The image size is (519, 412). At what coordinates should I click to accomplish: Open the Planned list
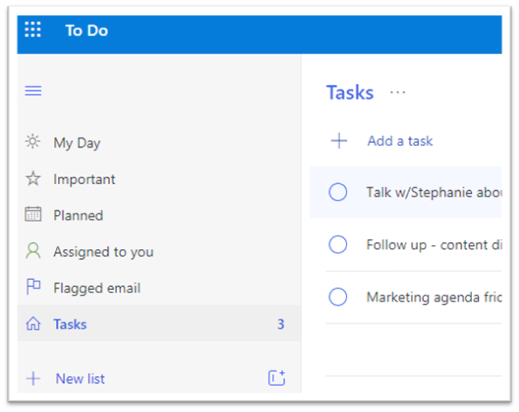click(x=159, y=215)
